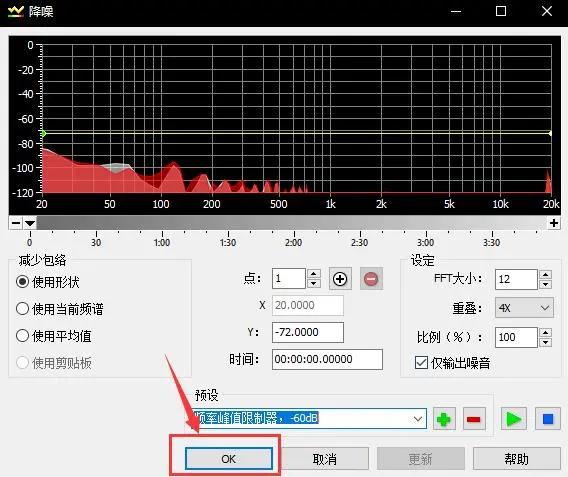Cancel the dialog with 取消
The width and height of the screenshot is (568, 477).
point(325,459)
